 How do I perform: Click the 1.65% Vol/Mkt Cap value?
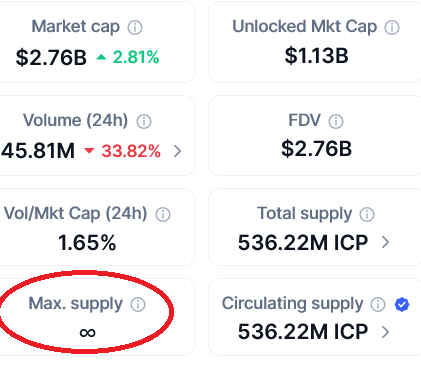click(87, 243)
